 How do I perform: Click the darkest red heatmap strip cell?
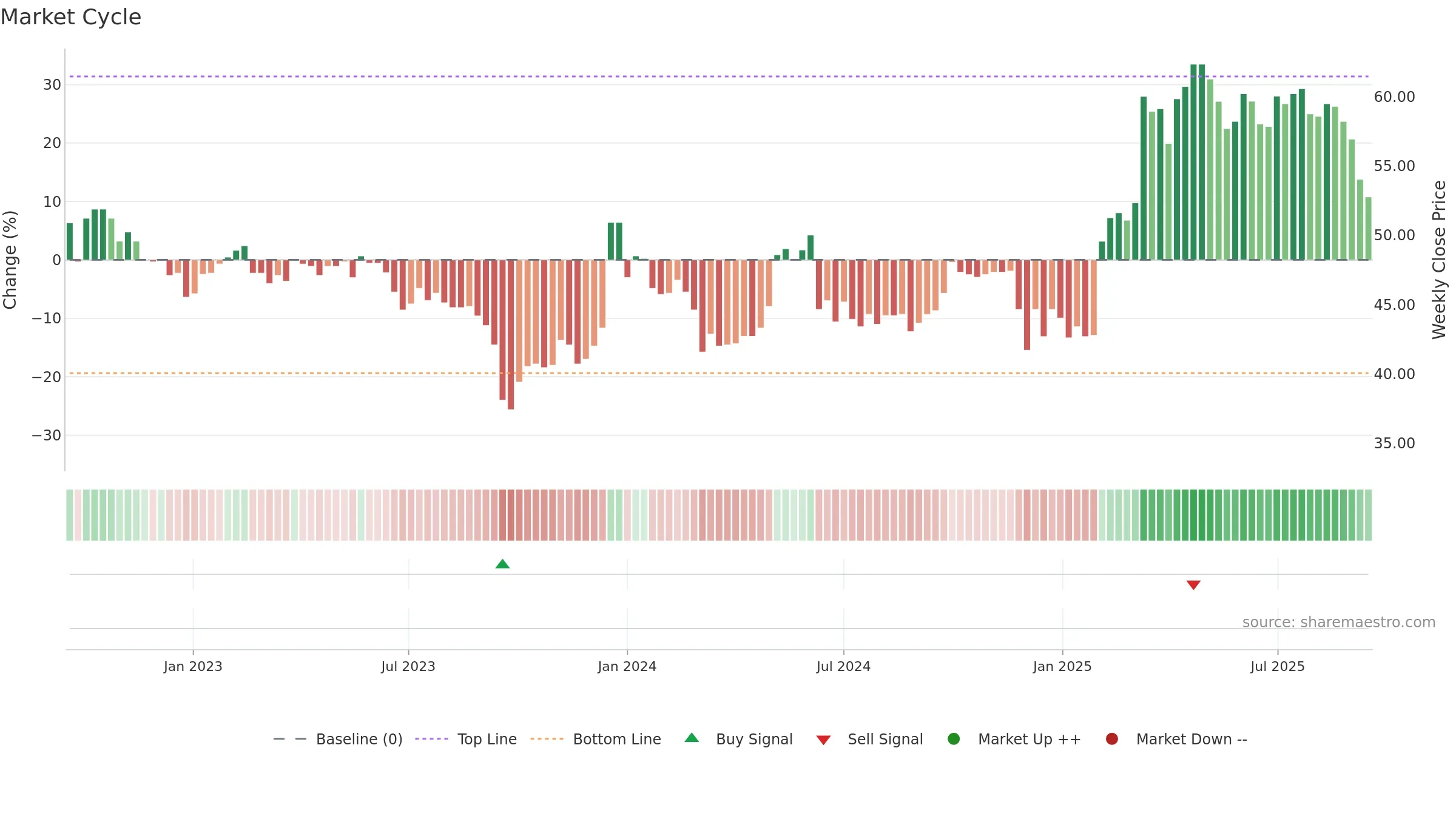511,515
